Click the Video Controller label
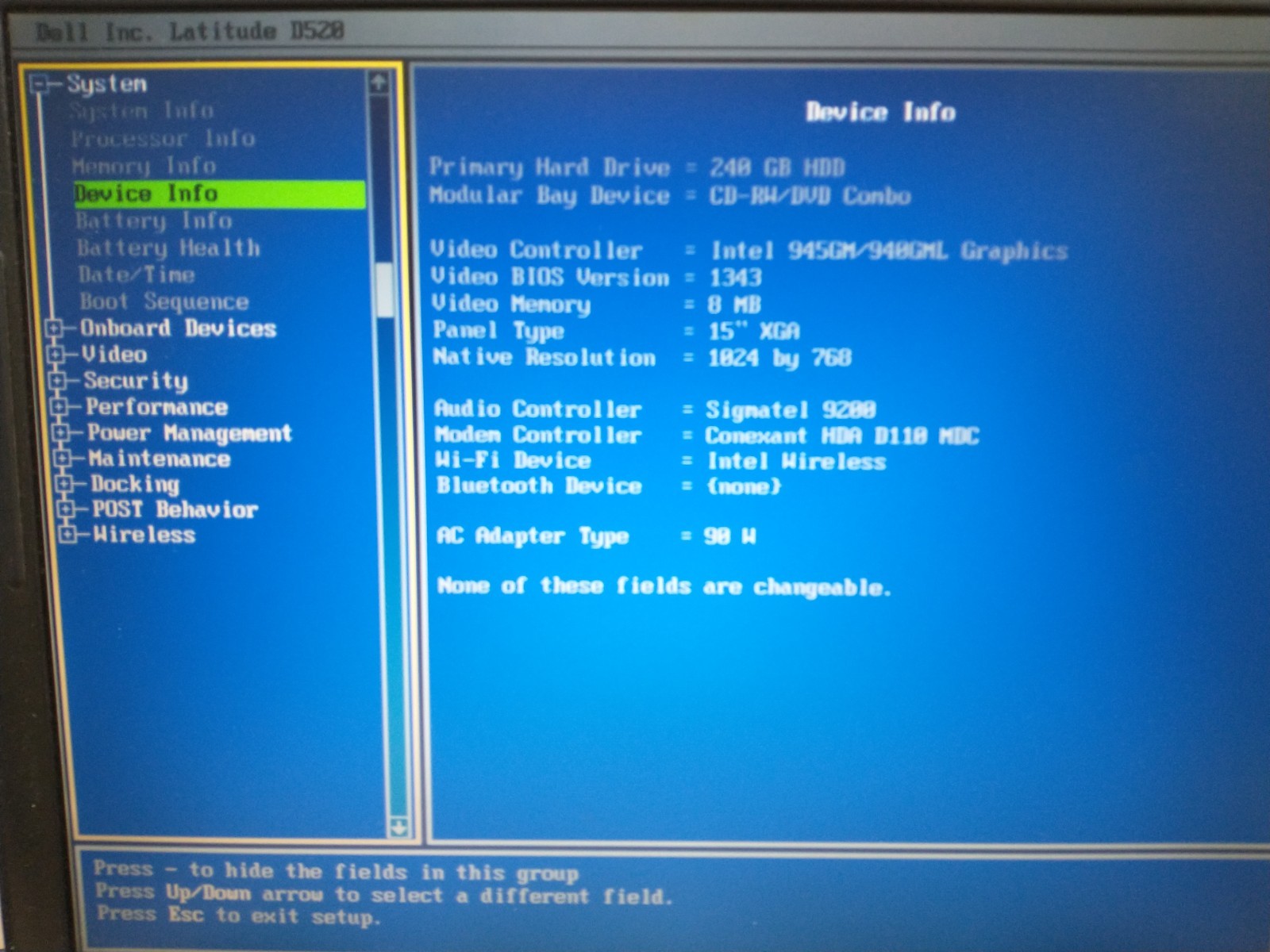This screenshot has height=952, width=1270. click(x=537, y=251)
